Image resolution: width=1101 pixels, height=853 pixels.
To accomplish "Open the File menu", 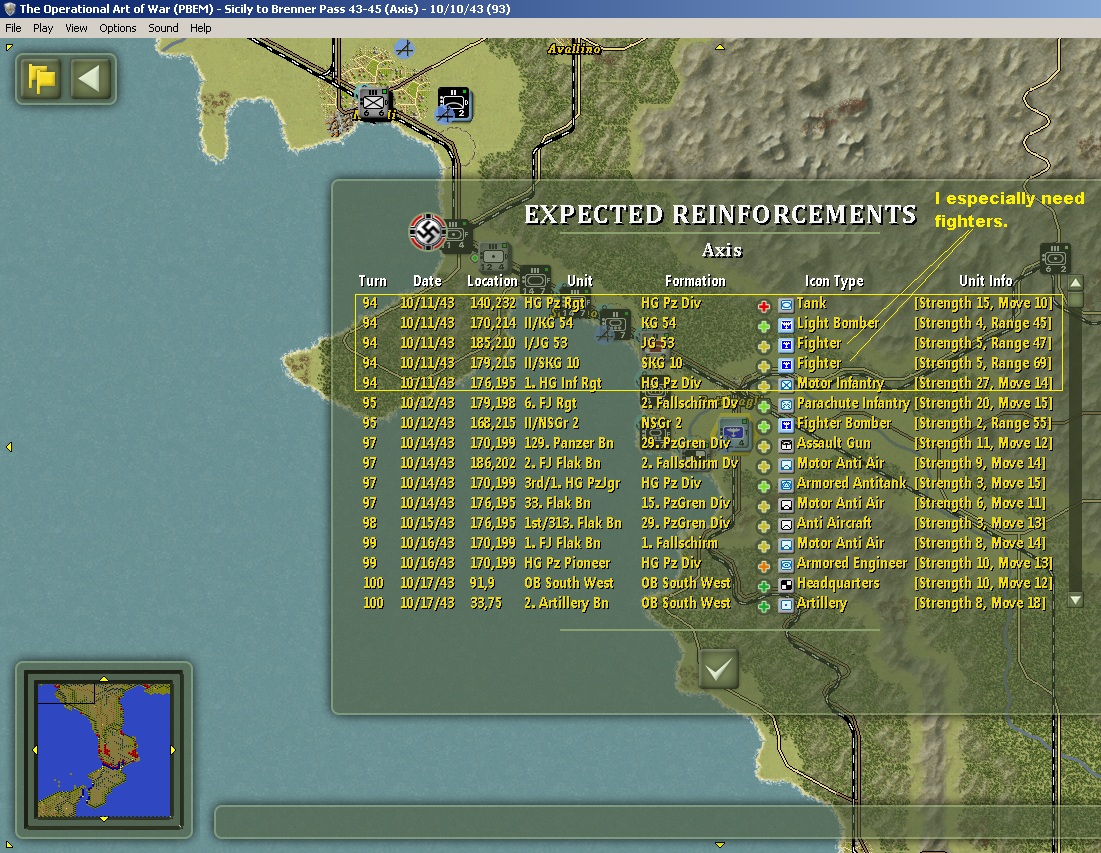I will (13, 28).
